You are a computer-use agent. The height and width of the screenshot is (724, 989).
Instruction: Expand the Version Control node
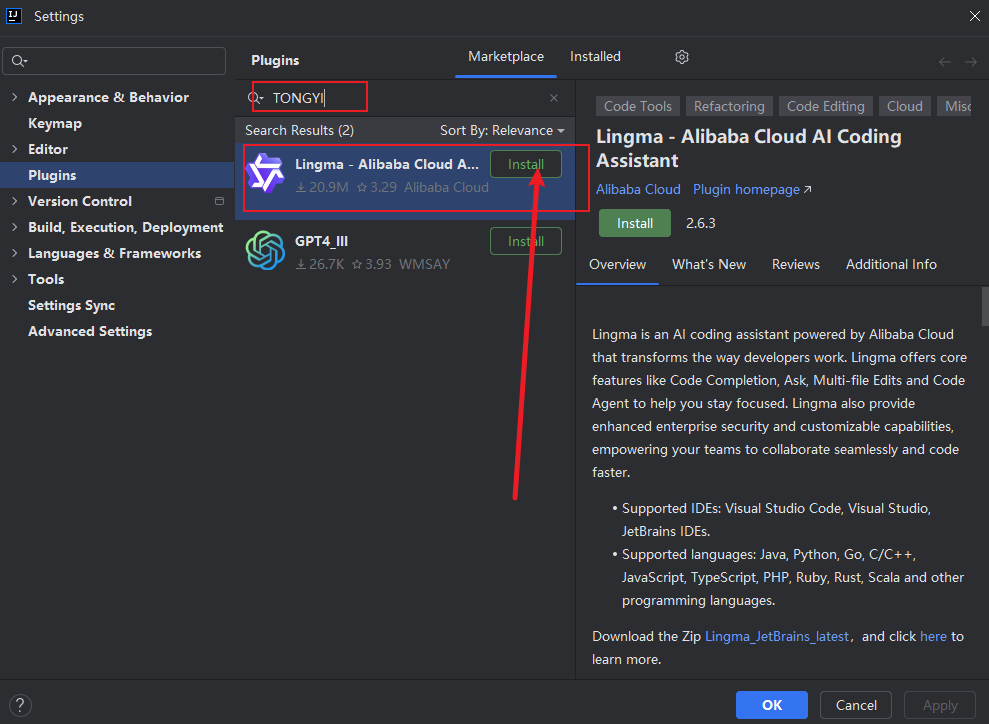pyautogui.click(x=15, y=201)
